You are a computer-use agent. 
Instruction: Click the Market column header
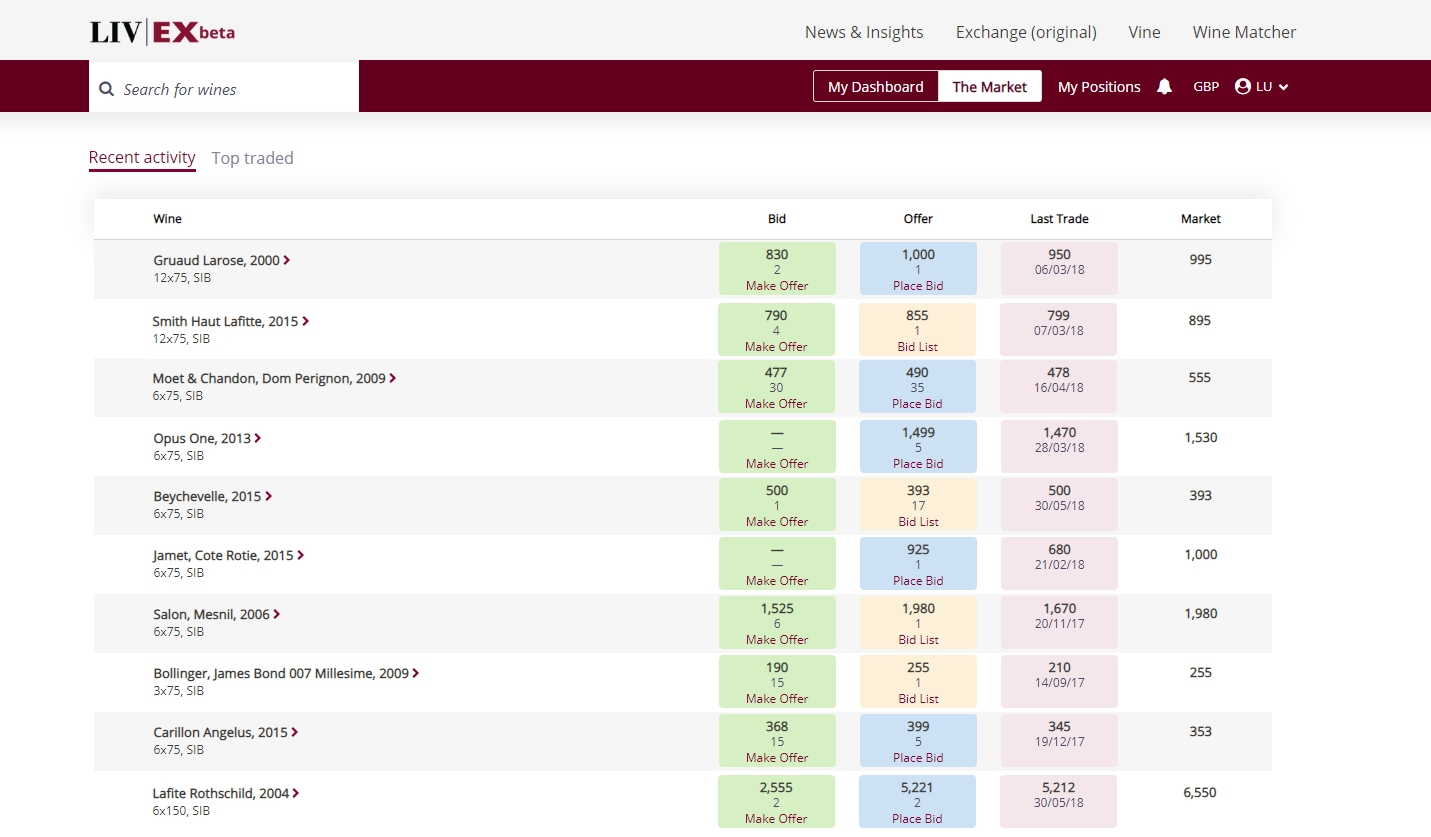click(1200, 219)
